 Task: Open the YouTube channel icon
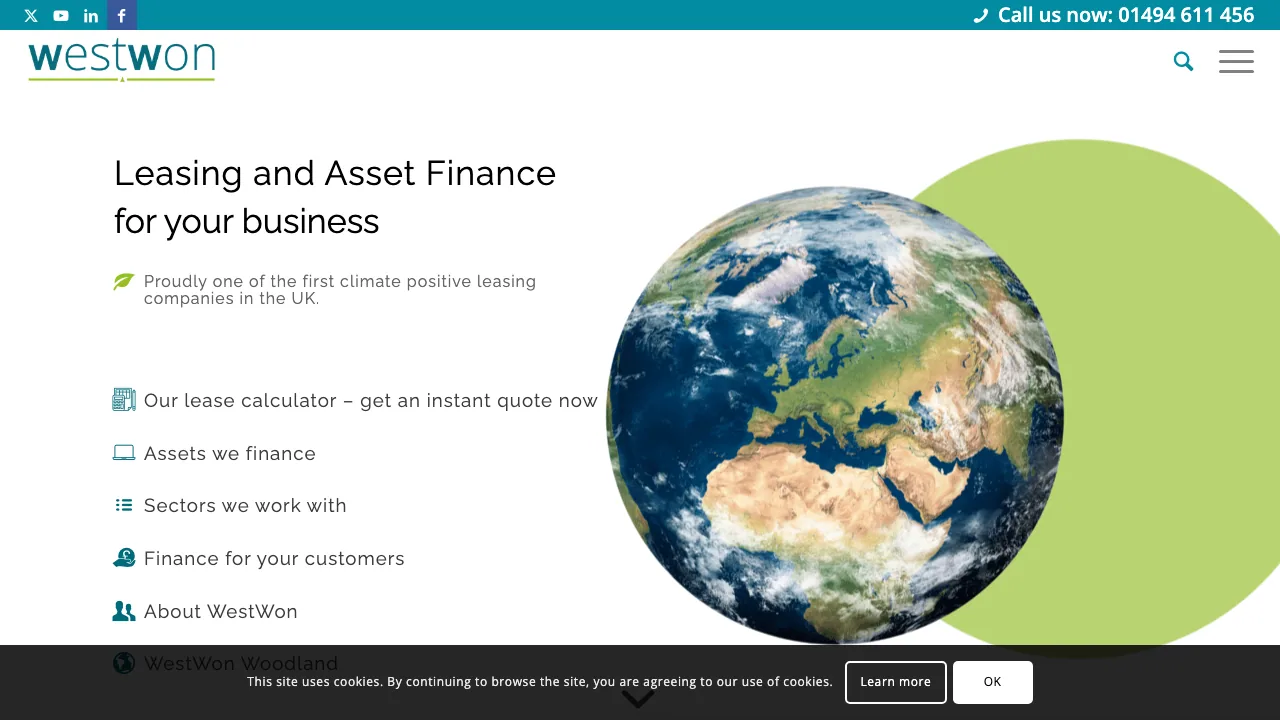(x=61, y=15)
